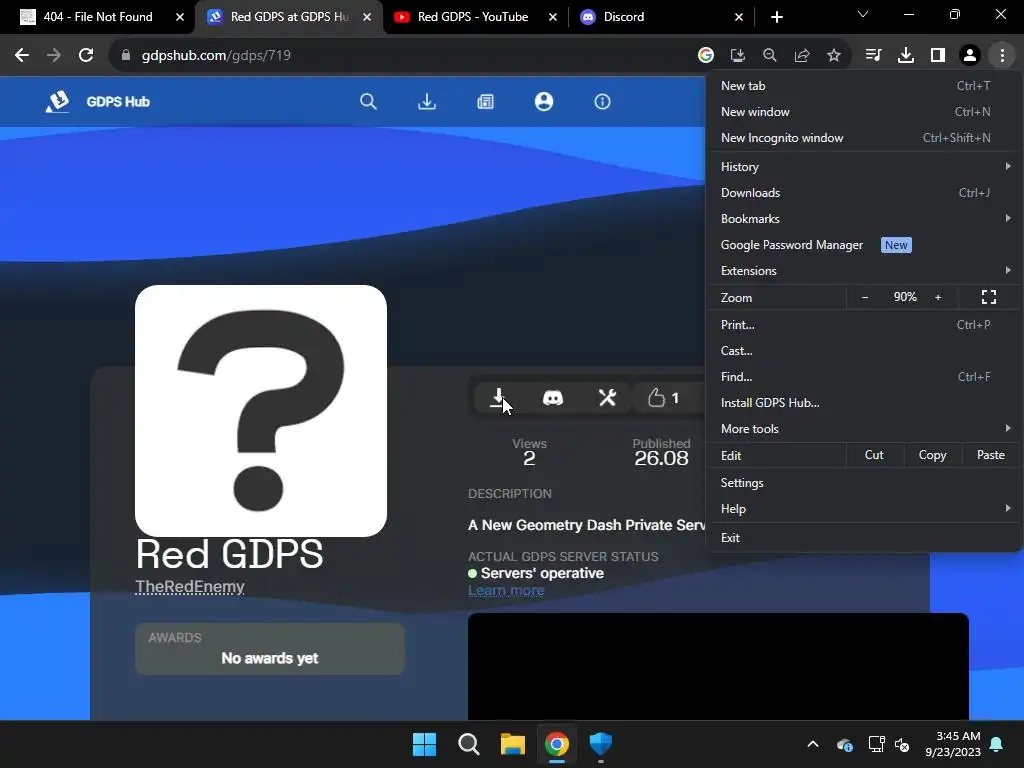Click the address bar URL gdpshub.com/gdps/719
Screen dimensions: 1024x768
pyautogui.click(x=216, y=56)
